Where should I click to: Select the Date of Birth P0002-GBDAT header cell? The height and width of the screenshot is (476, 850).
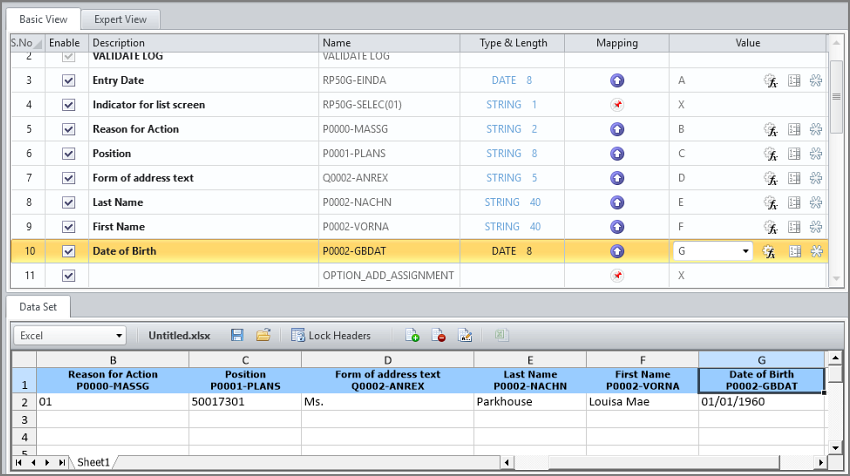point(762,380)
